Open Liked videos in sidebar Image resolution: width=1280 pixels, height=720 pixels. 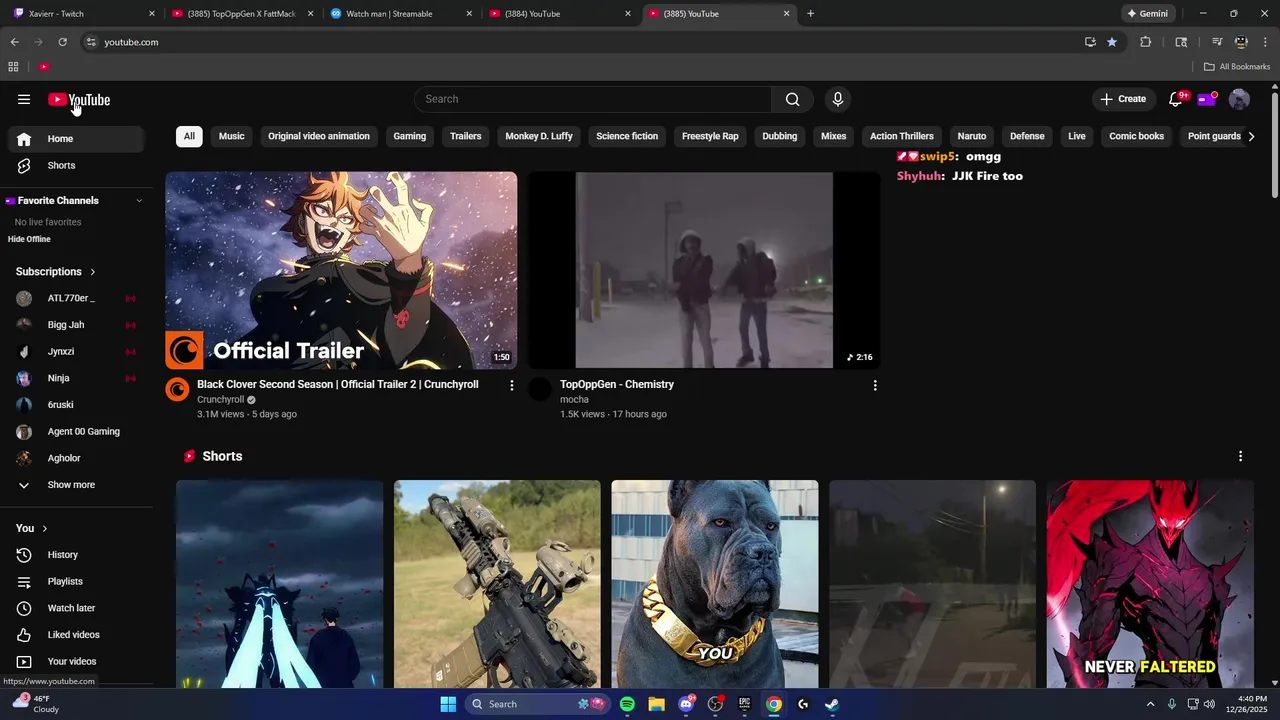point(76,635)
